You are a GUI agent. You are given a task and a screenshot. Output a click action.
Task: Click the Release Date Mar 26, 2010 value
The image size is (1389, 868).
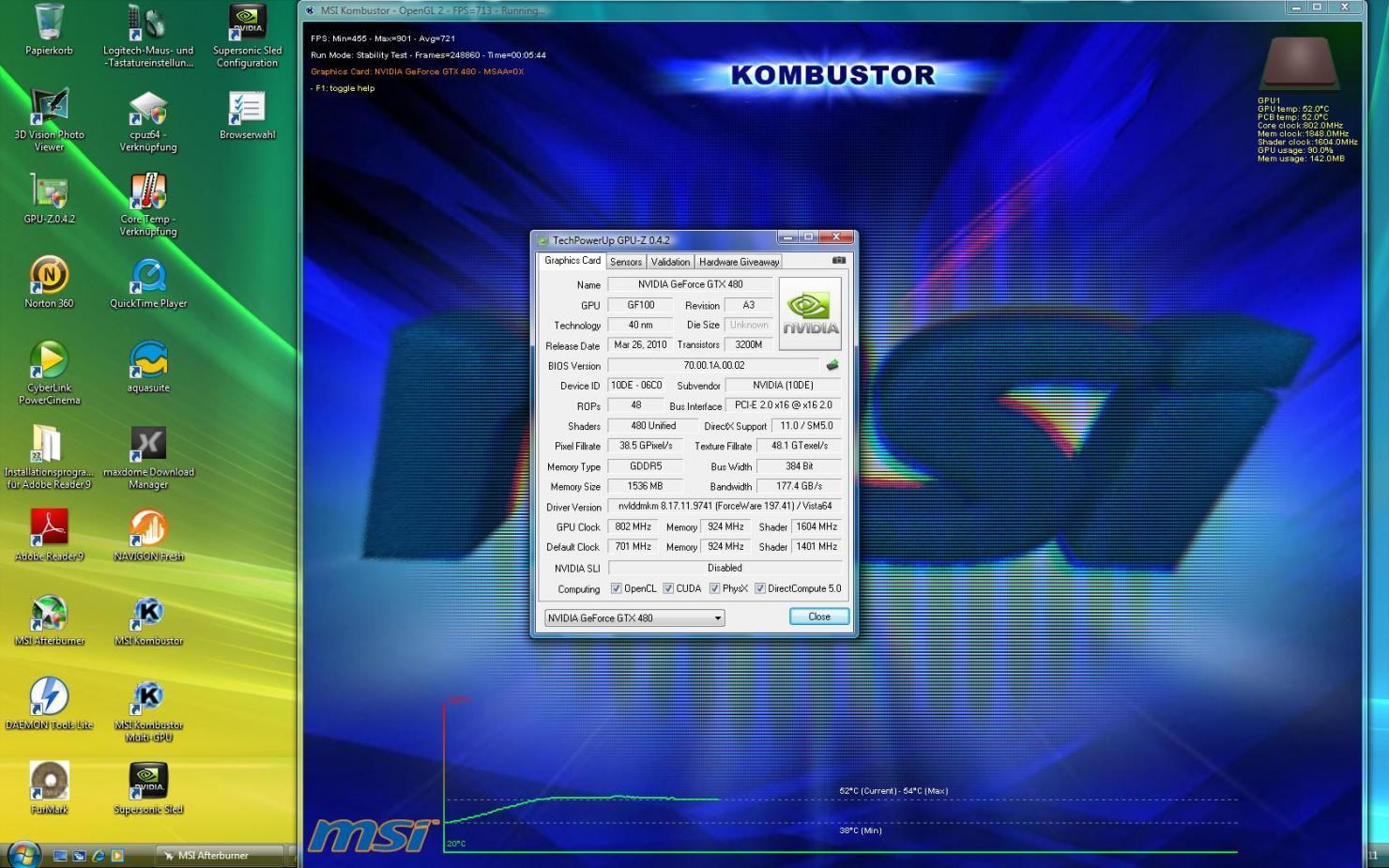point(639,344)
